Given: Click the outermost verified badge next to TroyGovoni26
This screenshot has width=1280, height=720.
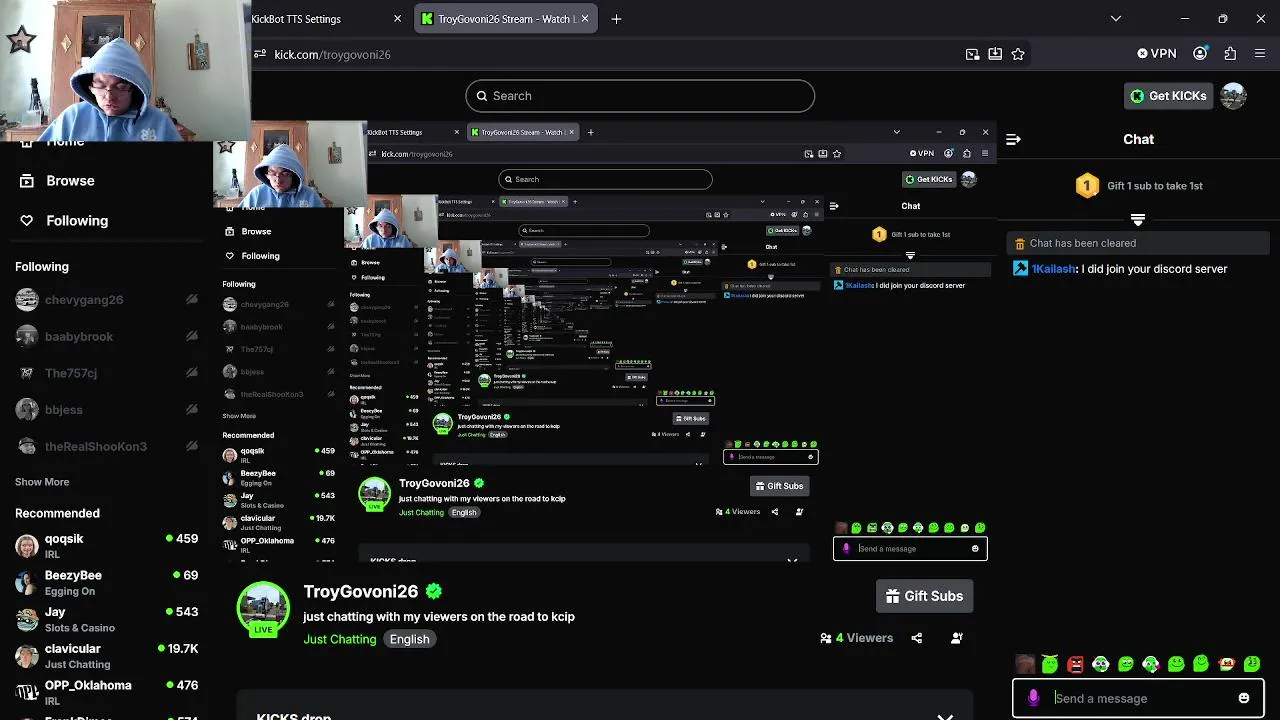Looking at the screenshot, I should click(434, 592).
